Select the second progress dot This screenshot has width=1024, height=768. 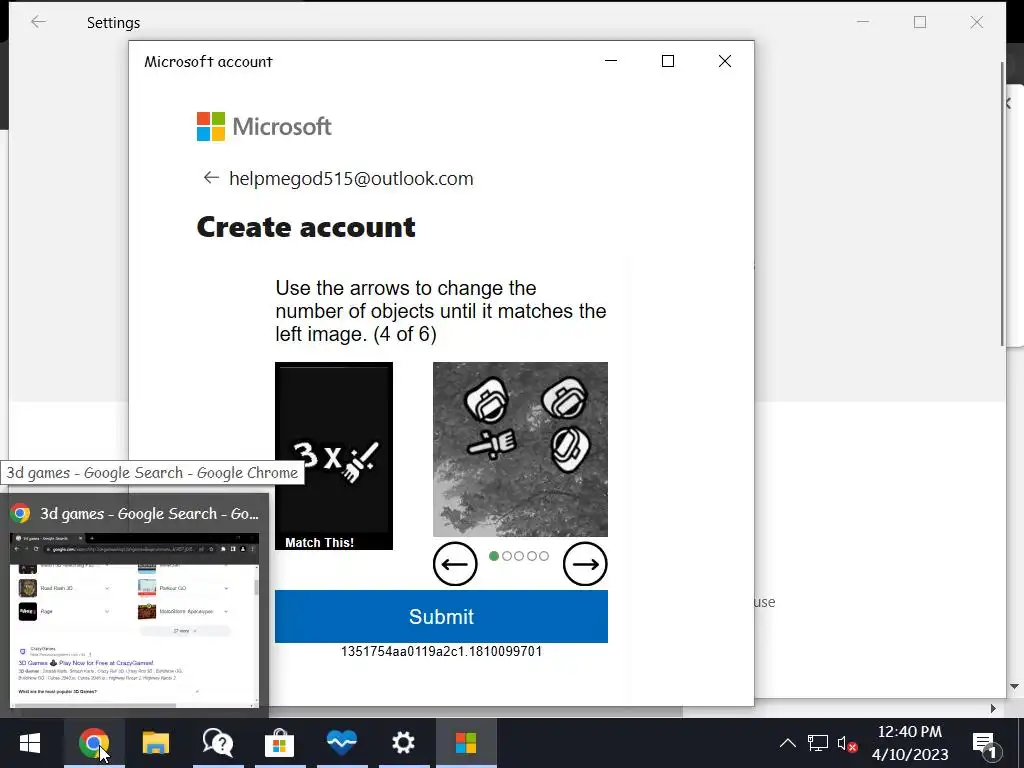(x=507, y=556)
